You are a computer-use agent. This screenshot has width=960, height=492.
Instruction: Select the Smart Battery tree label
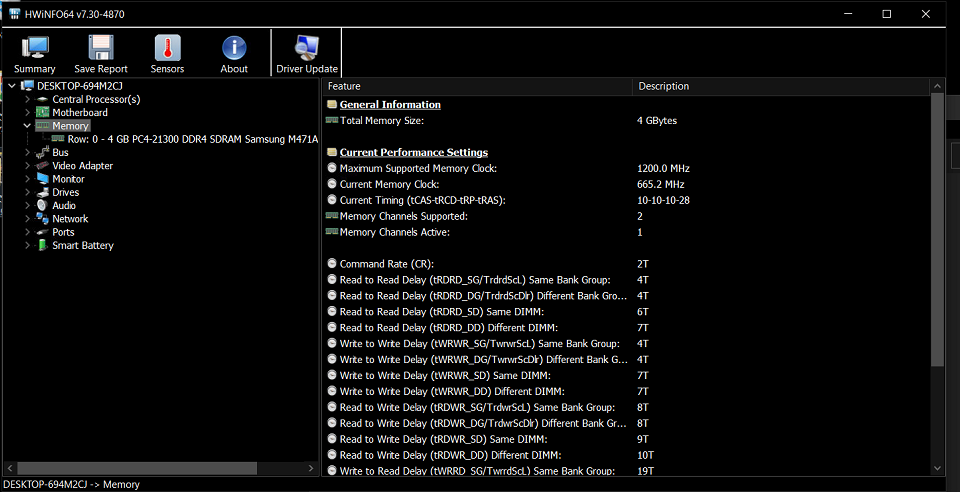(83, 245)
